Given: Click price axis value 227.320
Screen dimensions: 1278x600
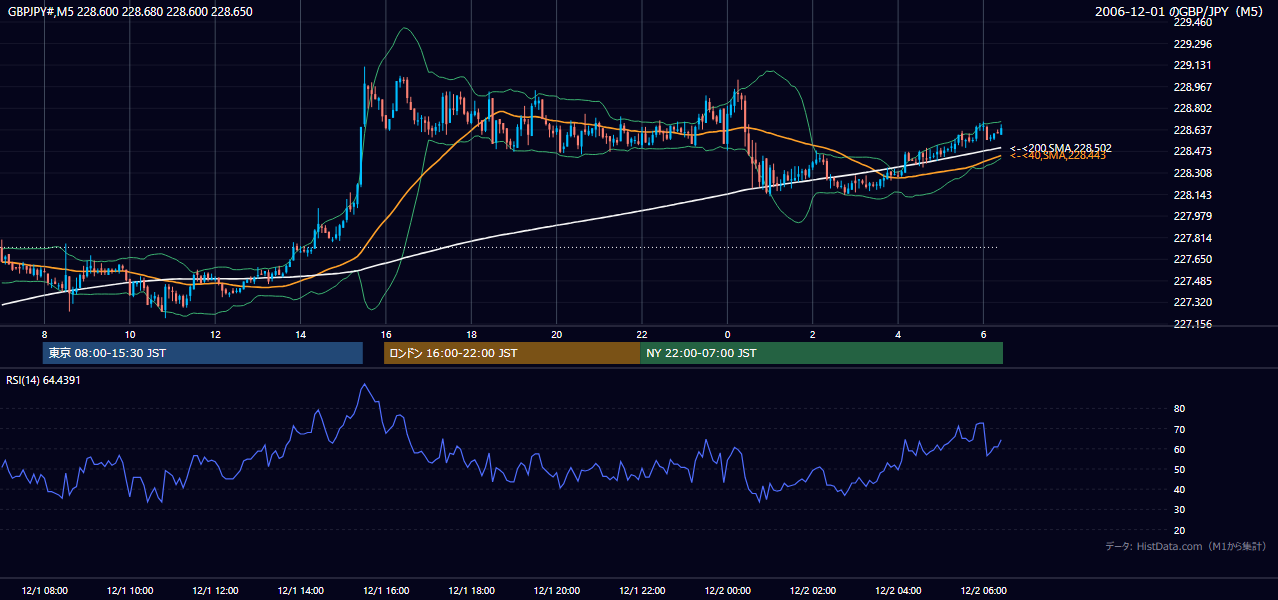Looking at the screenshot, I should (1192, 302).
